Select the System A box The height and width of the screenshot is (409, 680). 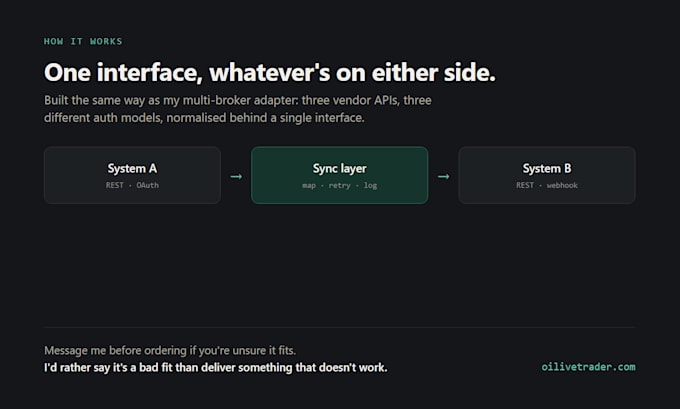click(x=132, y=175)
